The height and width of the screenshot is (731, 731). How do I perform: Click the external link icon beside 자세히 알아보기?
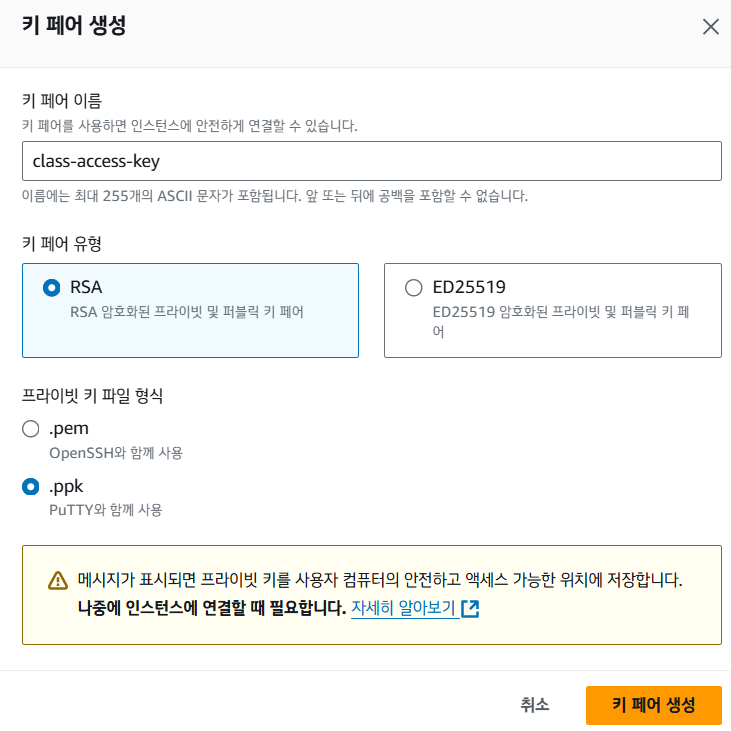click(x=470, y=608)
